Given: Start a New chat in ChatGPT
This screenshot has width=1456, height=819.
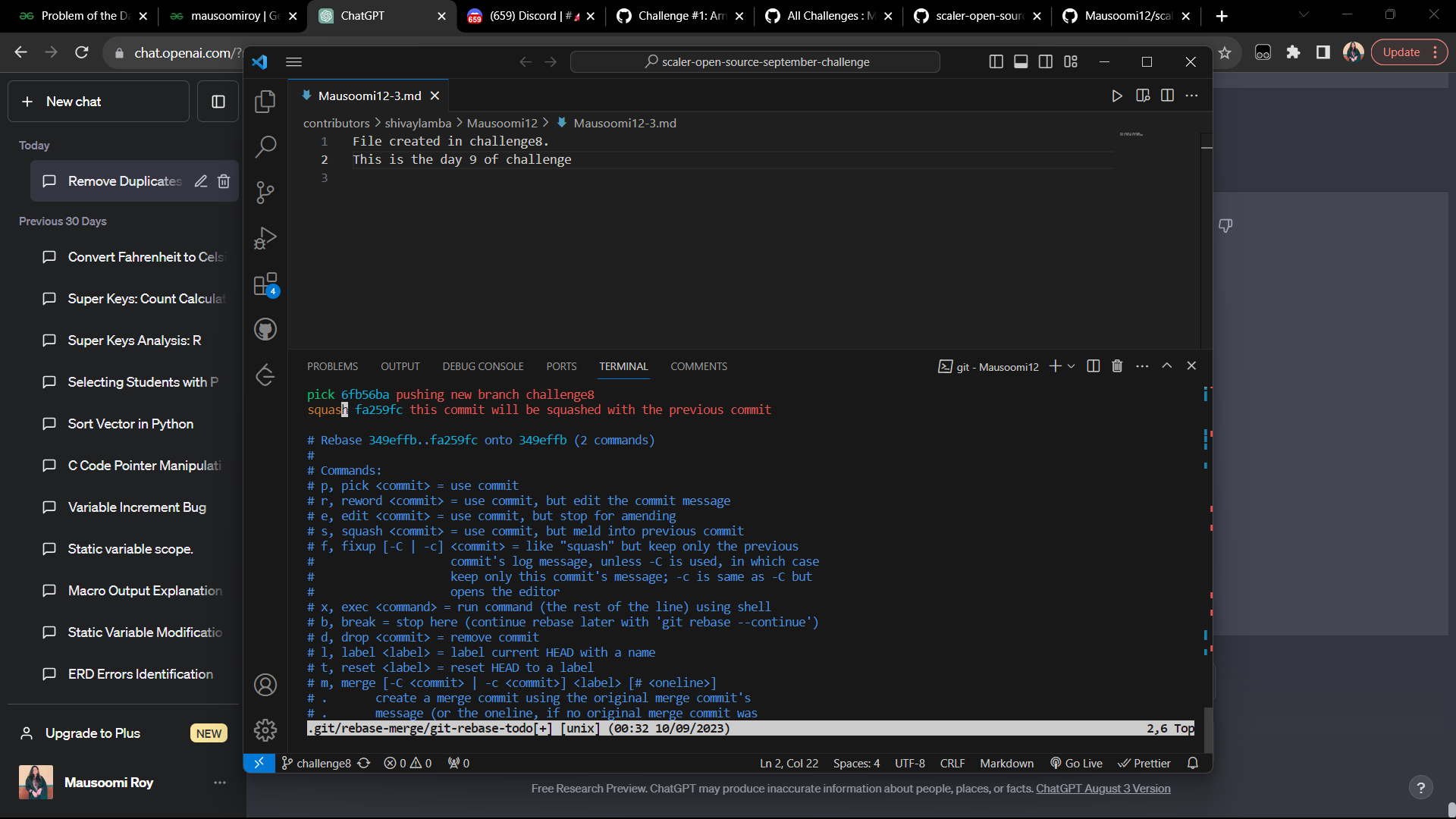Looking at the screenshot, I should click(x=98, y=101).
